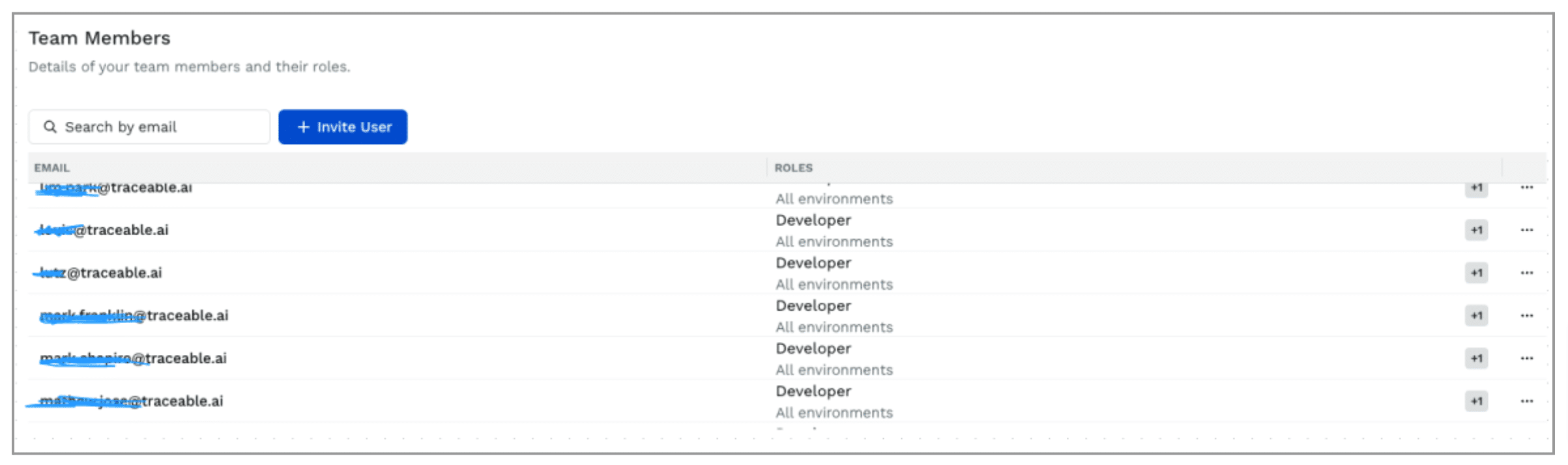Click three-dots icon in second Developer row
1568x465 pixels.
[1526, 273]
